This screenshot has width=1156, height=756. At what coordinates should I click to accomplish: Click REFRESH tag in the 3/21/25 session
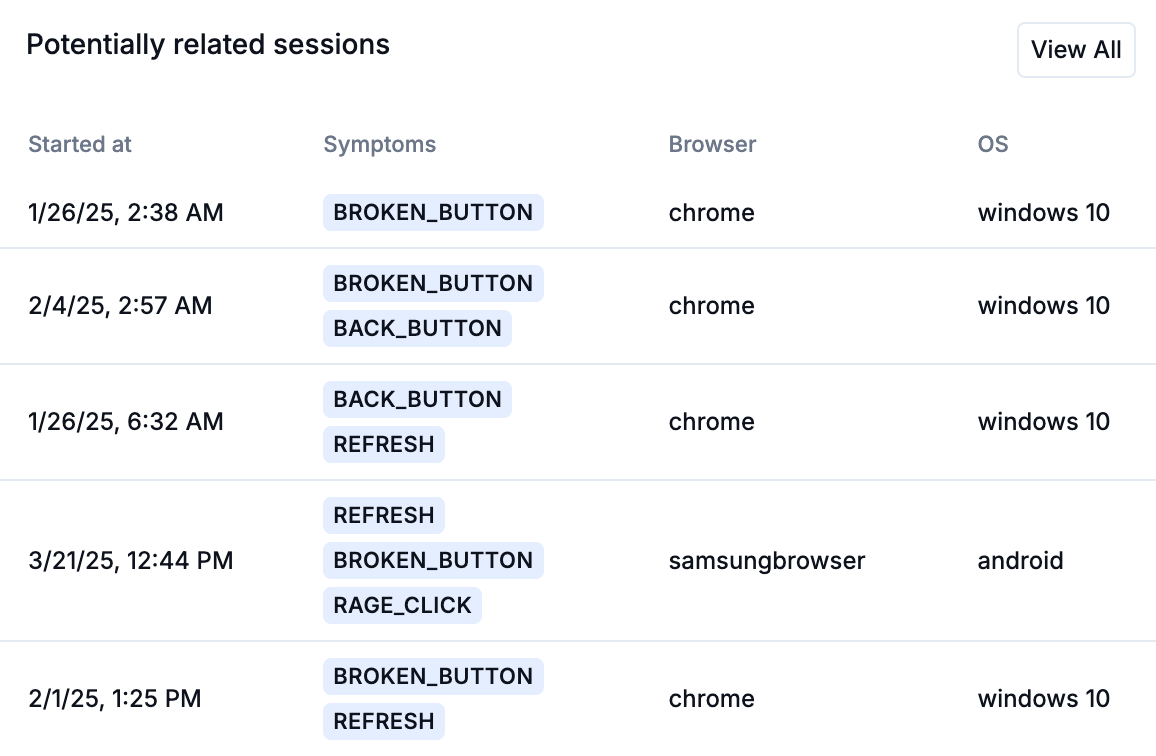(x=384, y=516)
